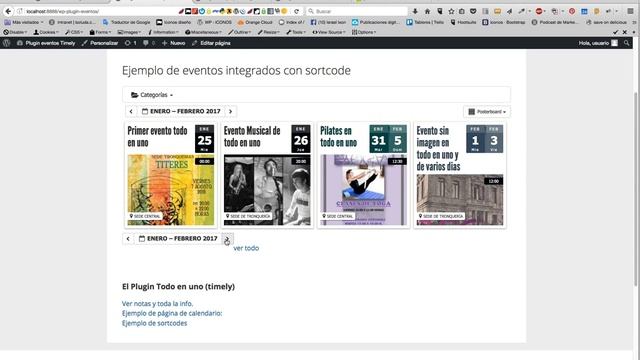Open the Outline menu in developer toolbar

pos(240,32)
